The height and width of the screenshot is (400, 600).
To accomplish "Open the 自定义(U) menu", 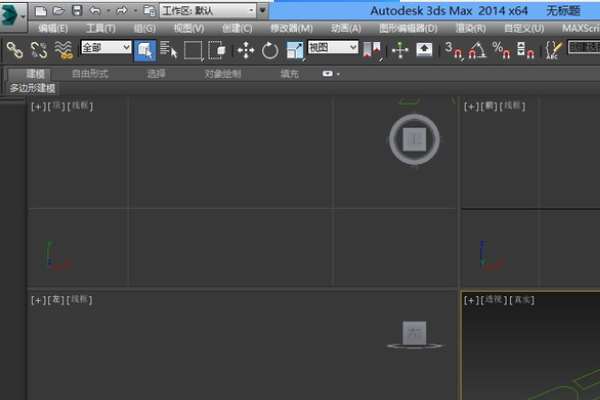I will coord(524,28).
